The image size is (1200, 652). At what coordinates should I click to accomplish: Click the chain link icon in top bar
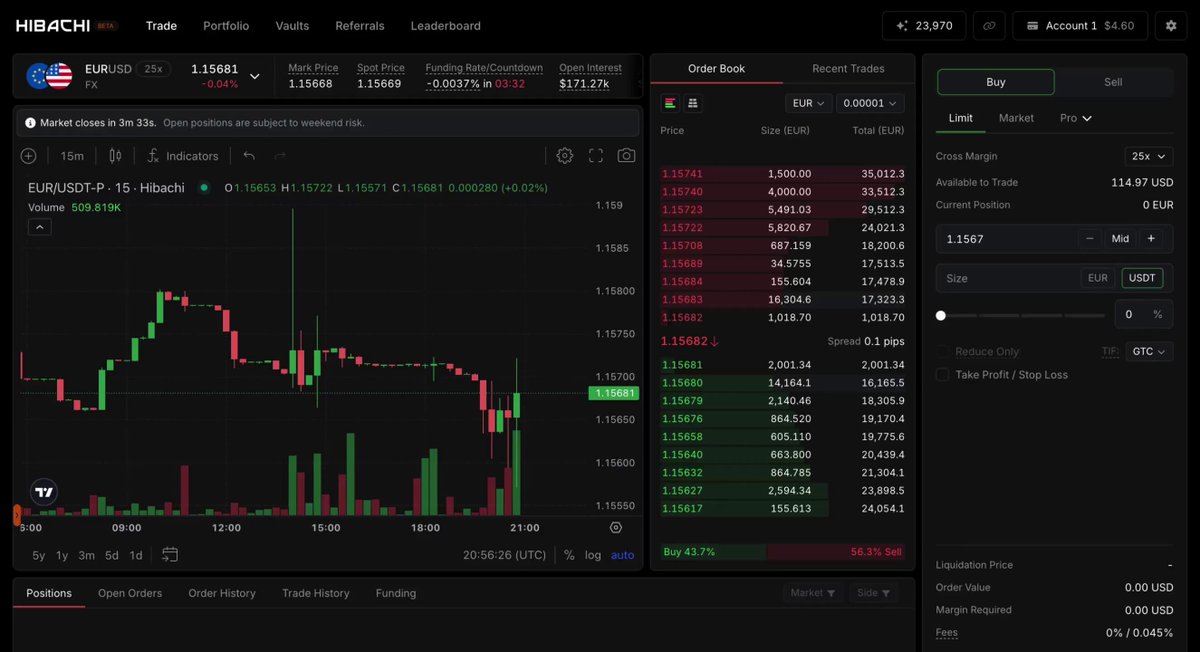989,26
